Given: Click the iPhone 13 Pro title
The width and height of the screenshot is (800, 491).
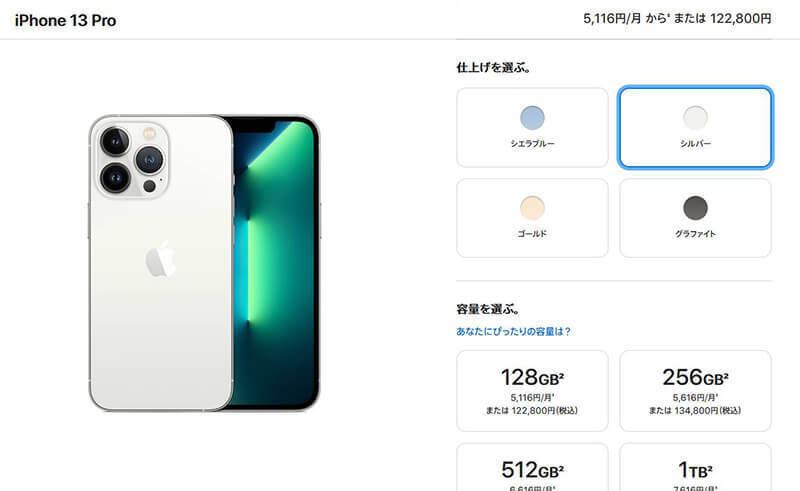Looking at the screenshot, I should click(x=65, y=20).
